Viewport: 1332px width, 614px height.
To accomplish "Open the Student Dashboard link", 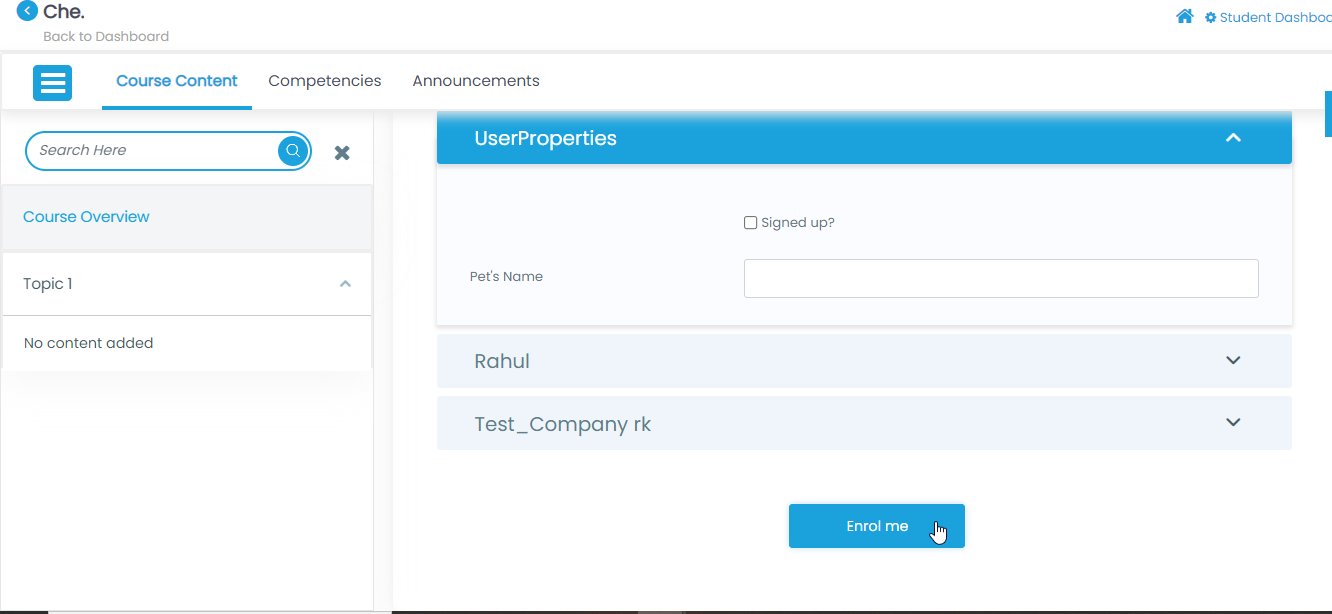I will (1275, 18).
